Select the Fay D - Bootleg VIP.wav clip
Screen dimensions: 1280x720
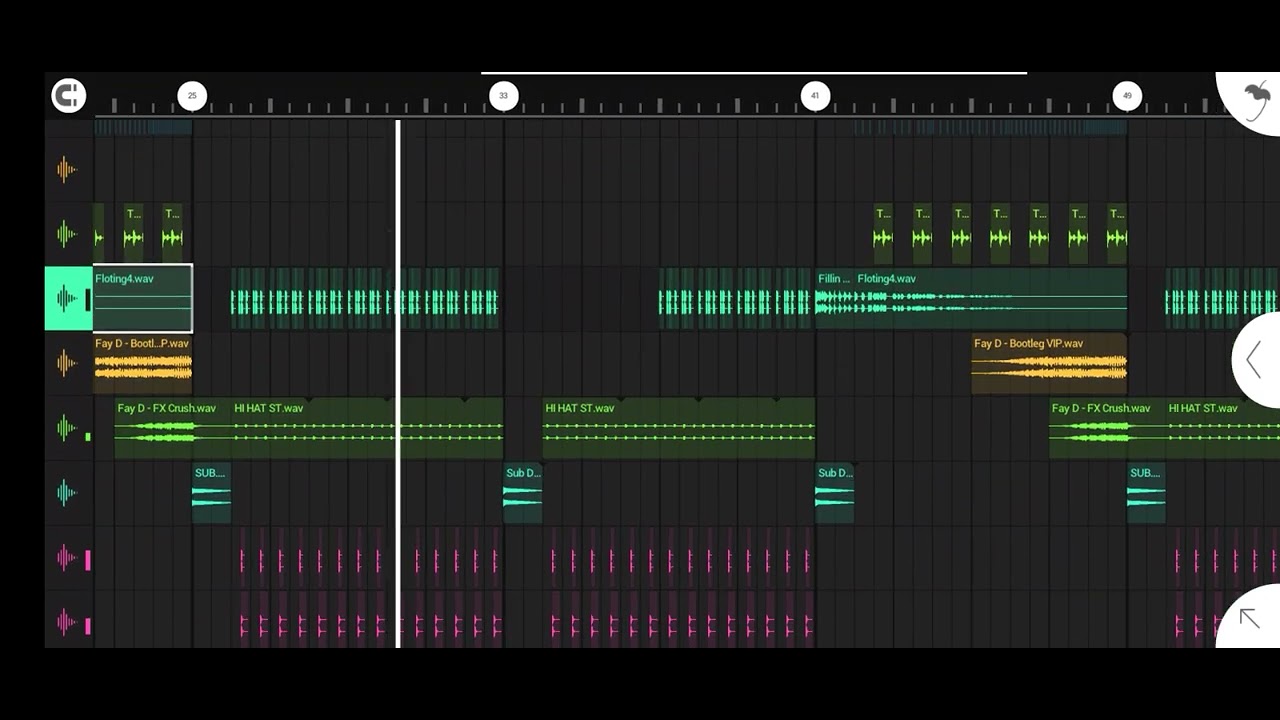tap(1049, 363)
